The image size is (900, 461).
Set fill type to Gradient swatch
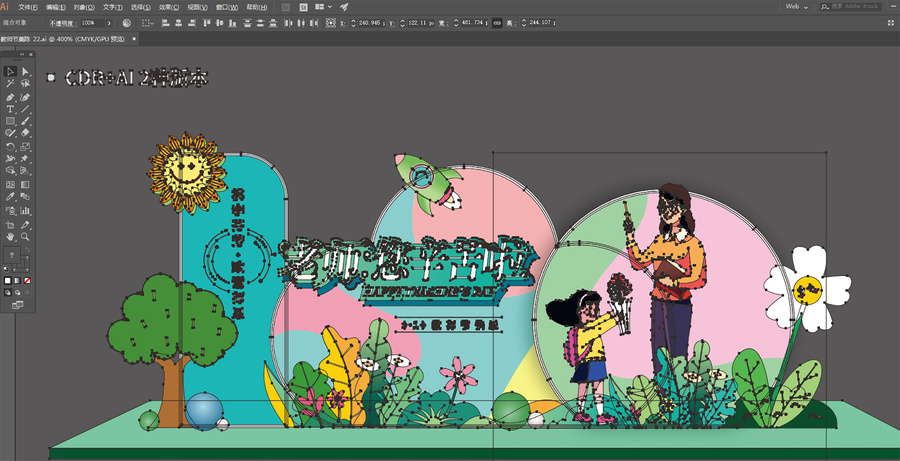17,281
